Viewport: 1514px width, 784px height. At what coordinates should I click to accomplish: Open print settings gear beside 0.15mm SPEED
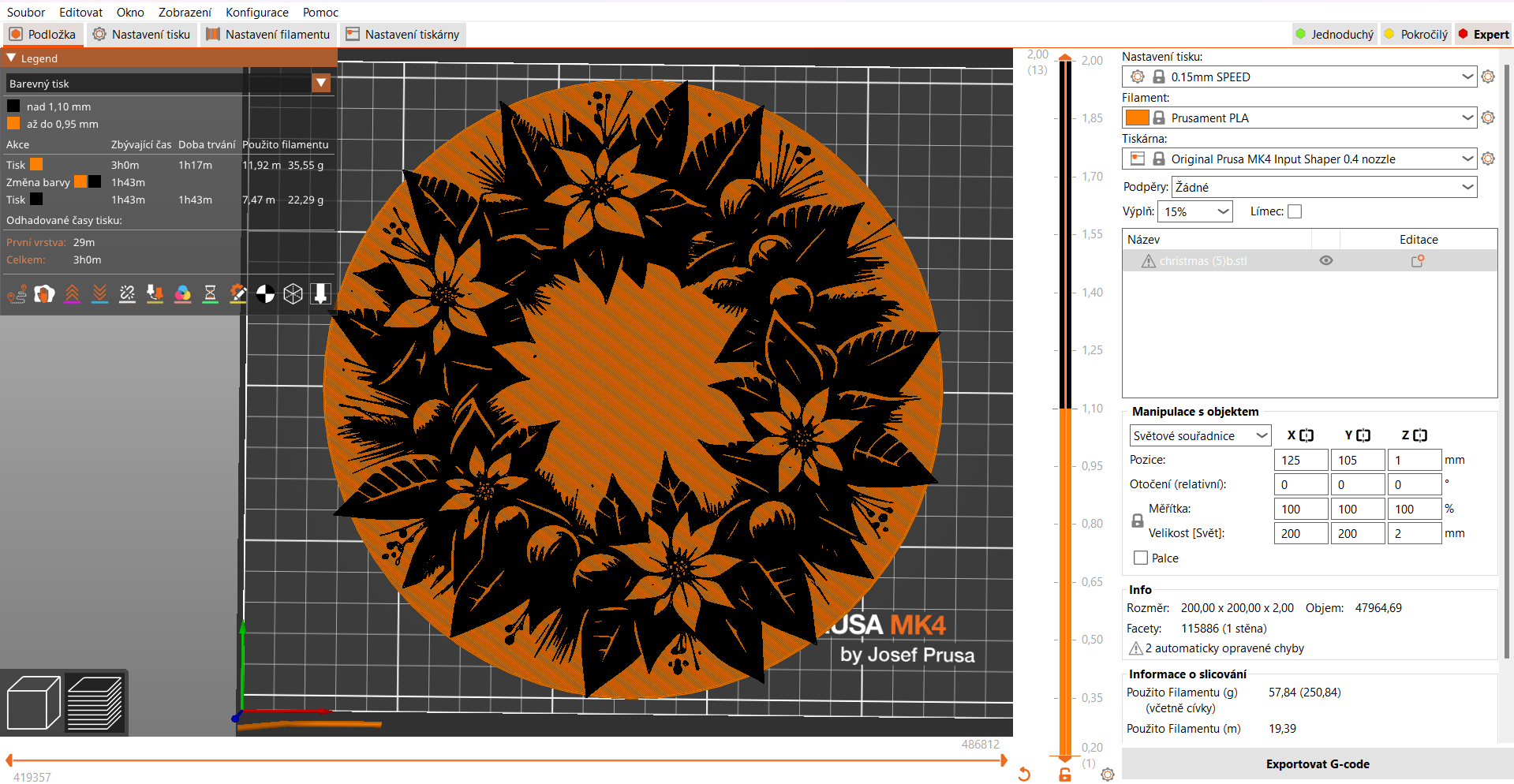(1488, 77)
